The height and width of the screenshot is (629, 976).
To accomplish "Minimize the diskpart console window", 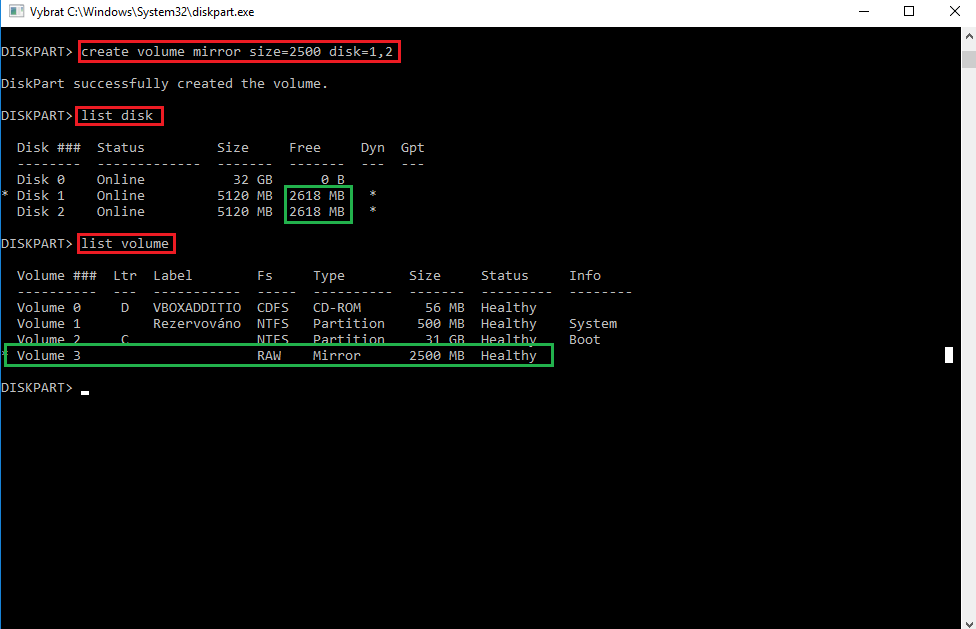I will point(861,12).
